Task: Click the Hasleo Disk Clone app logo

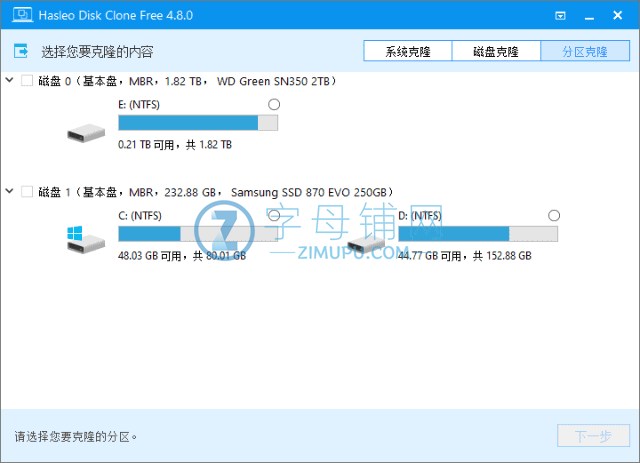Action: coord(22,15)
